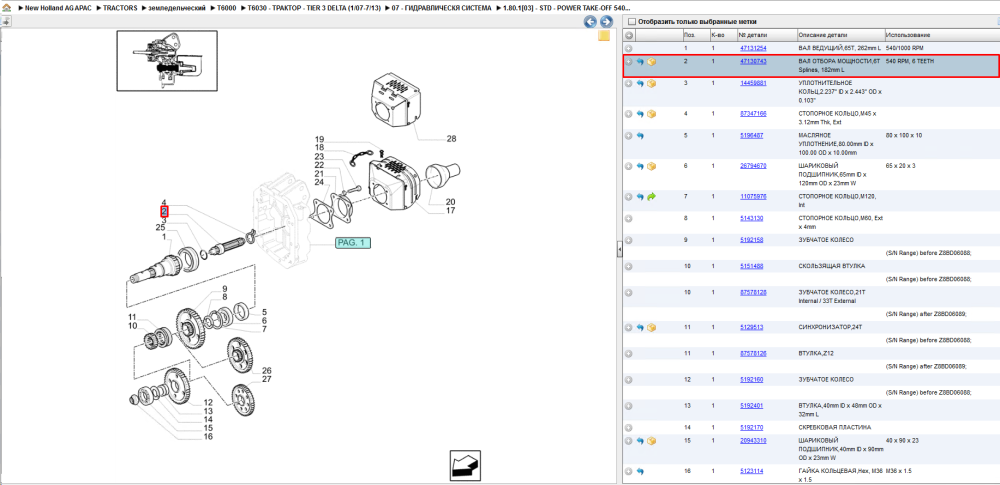This screenshot has width=1000, height=485.
Task: Click the blue back navigation arrow
Action: [x=591, y=22]
